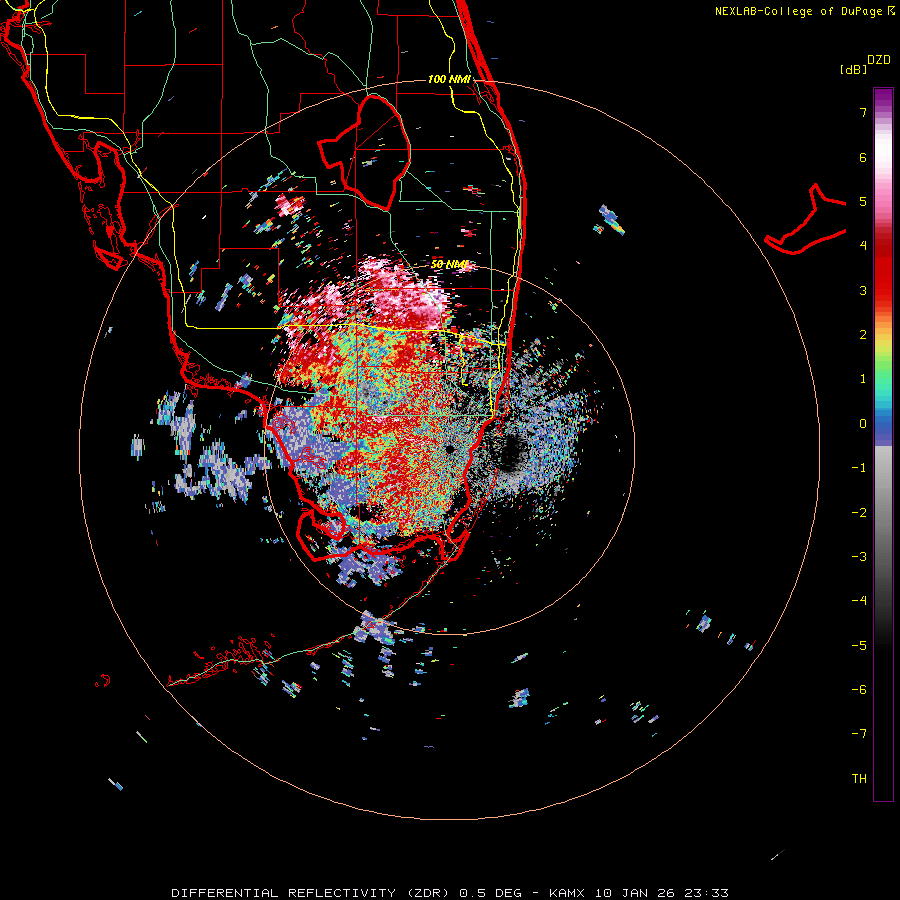Click the Differential Reflectivity caption at the bottom
The width and height of the screenshot is (900, 900).
[450, 893]
